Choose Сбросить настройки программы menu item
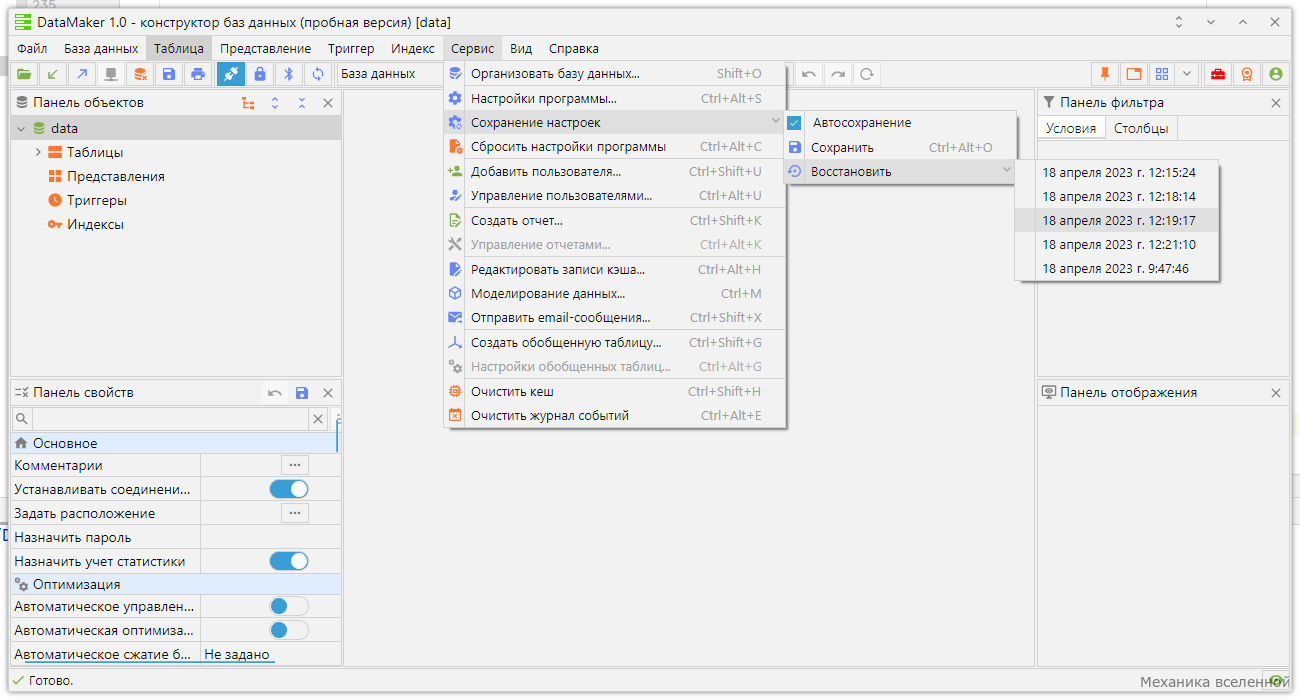Viewport: 1300px width, 700px height. [615, 146]
